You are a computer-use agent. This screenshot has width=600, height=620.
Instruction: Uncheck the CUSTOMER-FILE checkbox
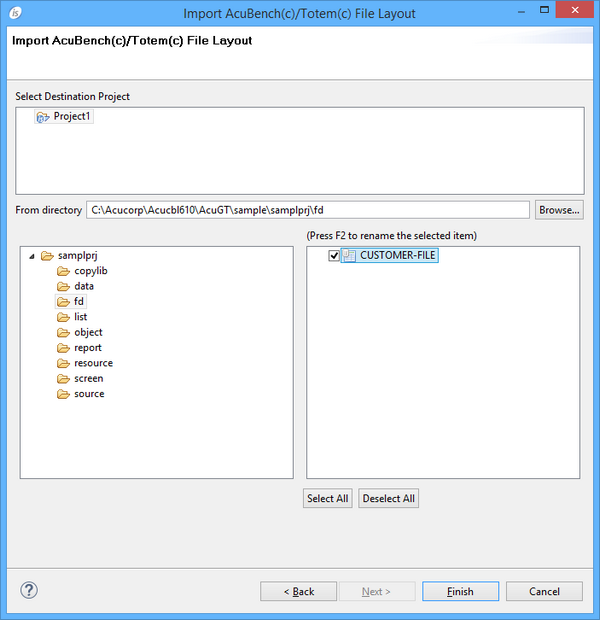[x=334, y=256]
